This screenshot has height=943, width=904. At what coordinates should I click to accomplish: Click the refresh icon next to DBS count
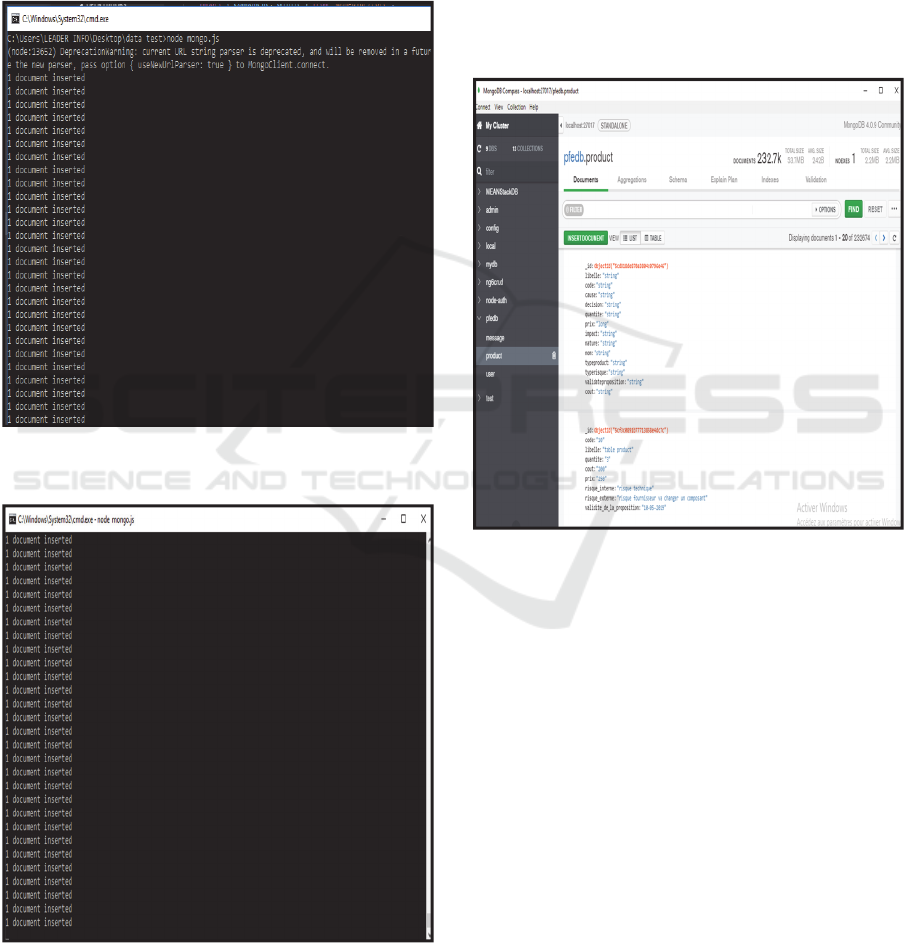point(480,148)
